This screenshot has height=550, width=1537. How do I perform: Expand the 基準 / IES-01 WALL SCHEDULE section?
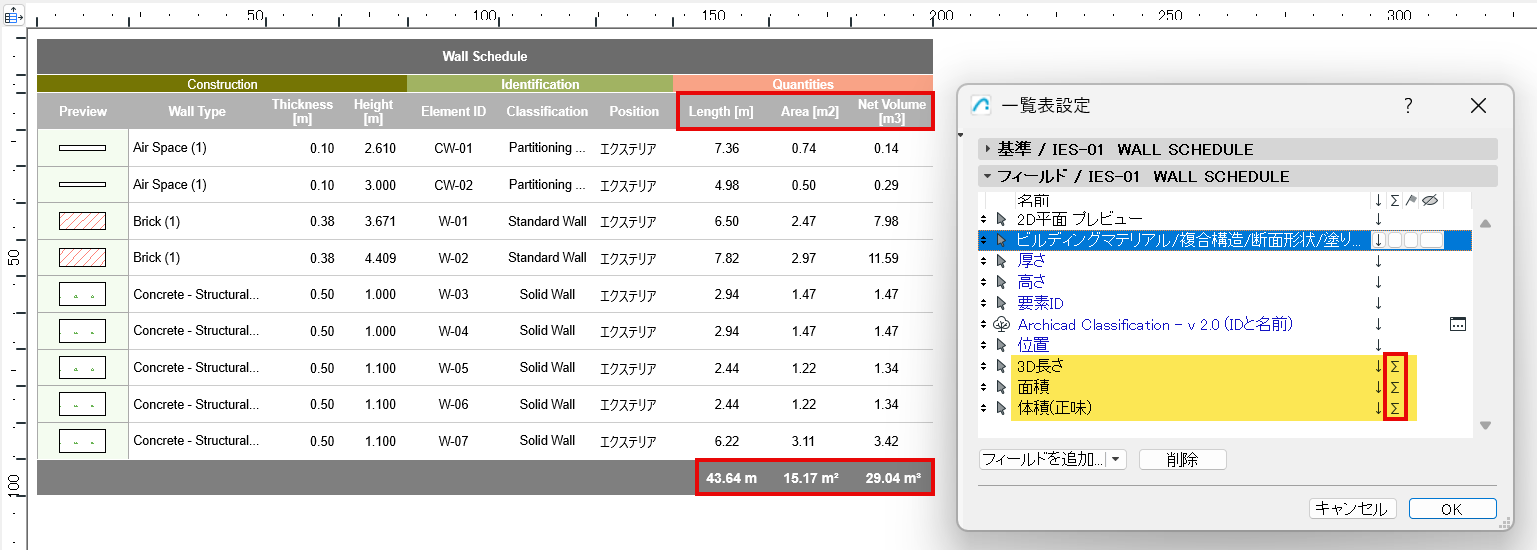[x=988, y=149]
